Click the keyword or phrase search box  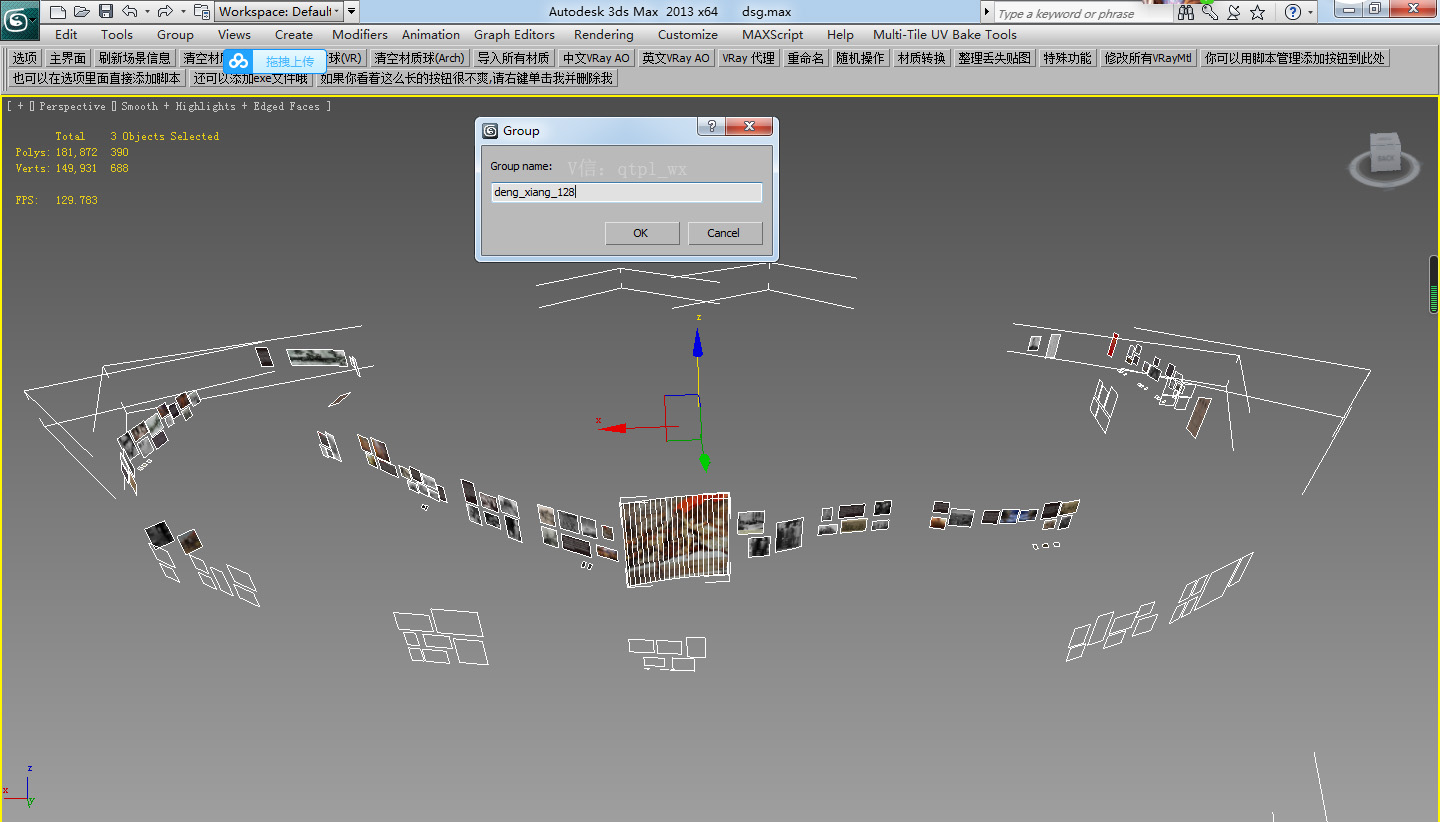click(x=1083, y=13)
